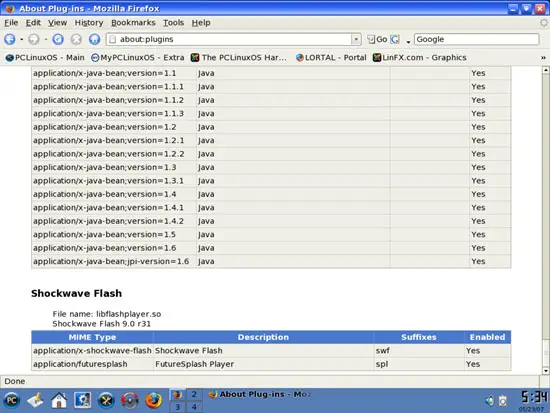Click the Firefox throbber activity icon
Viewport: 550px width, 413px height.
click(x=544, y=23)
